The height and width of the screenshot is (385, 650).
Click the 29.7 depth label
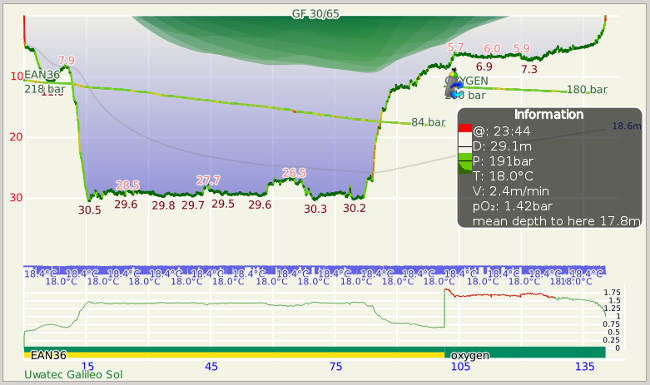pyautogui.click(x=193, y=205)
